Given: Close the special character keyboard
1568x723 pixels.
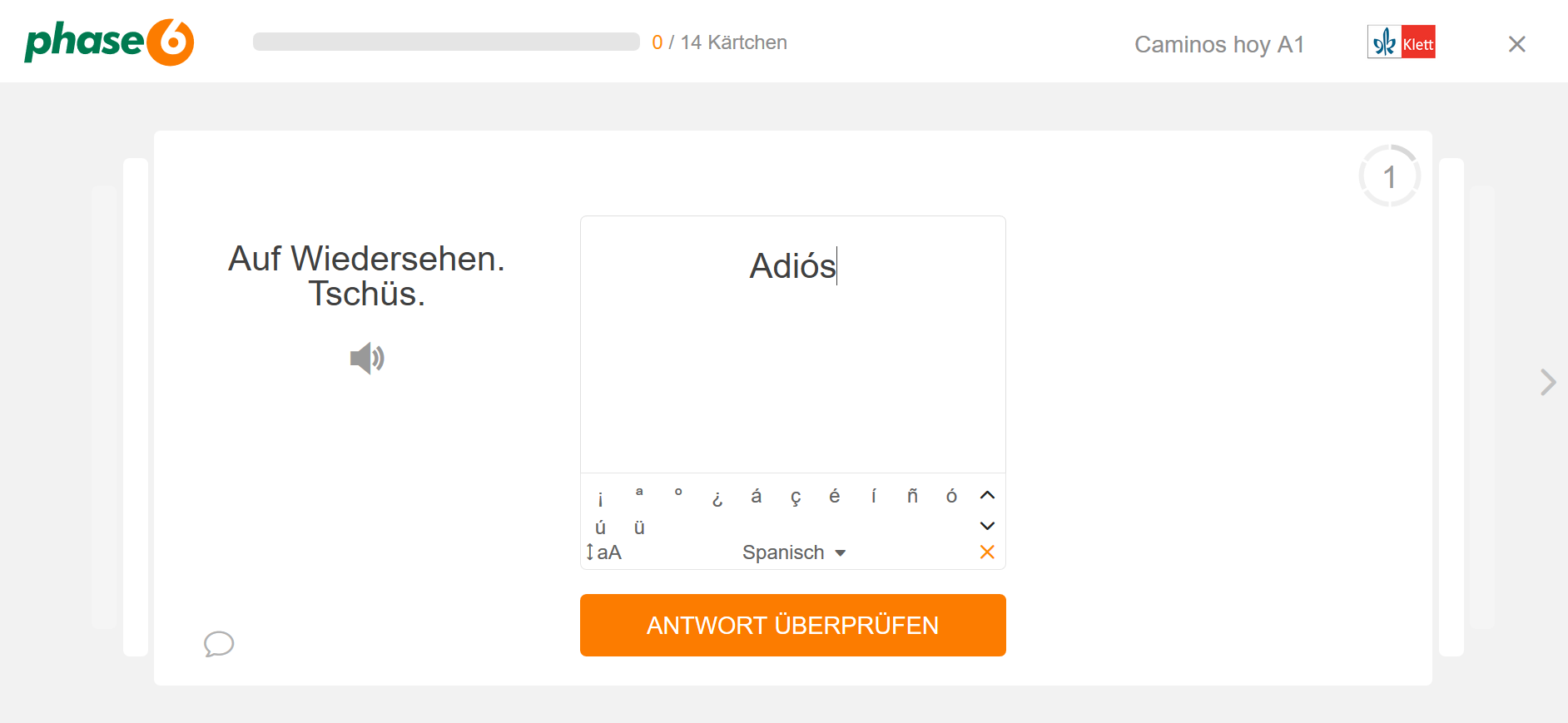Looking at the screenshot, I should [x=987, y=552].
